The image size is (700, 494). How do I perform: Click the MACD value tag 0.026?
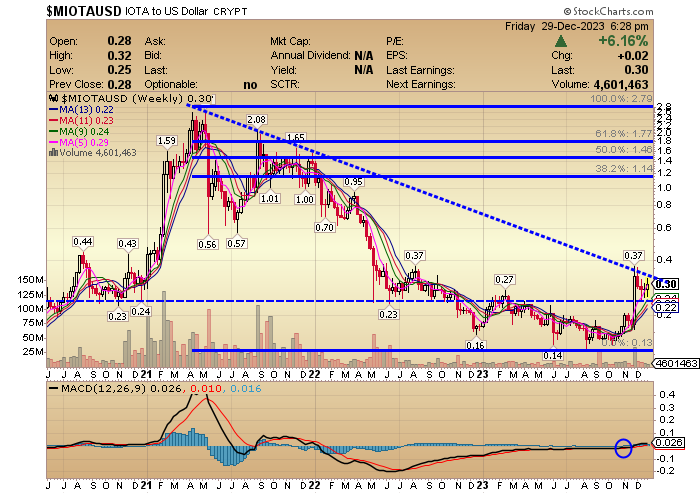pos(668,443)
